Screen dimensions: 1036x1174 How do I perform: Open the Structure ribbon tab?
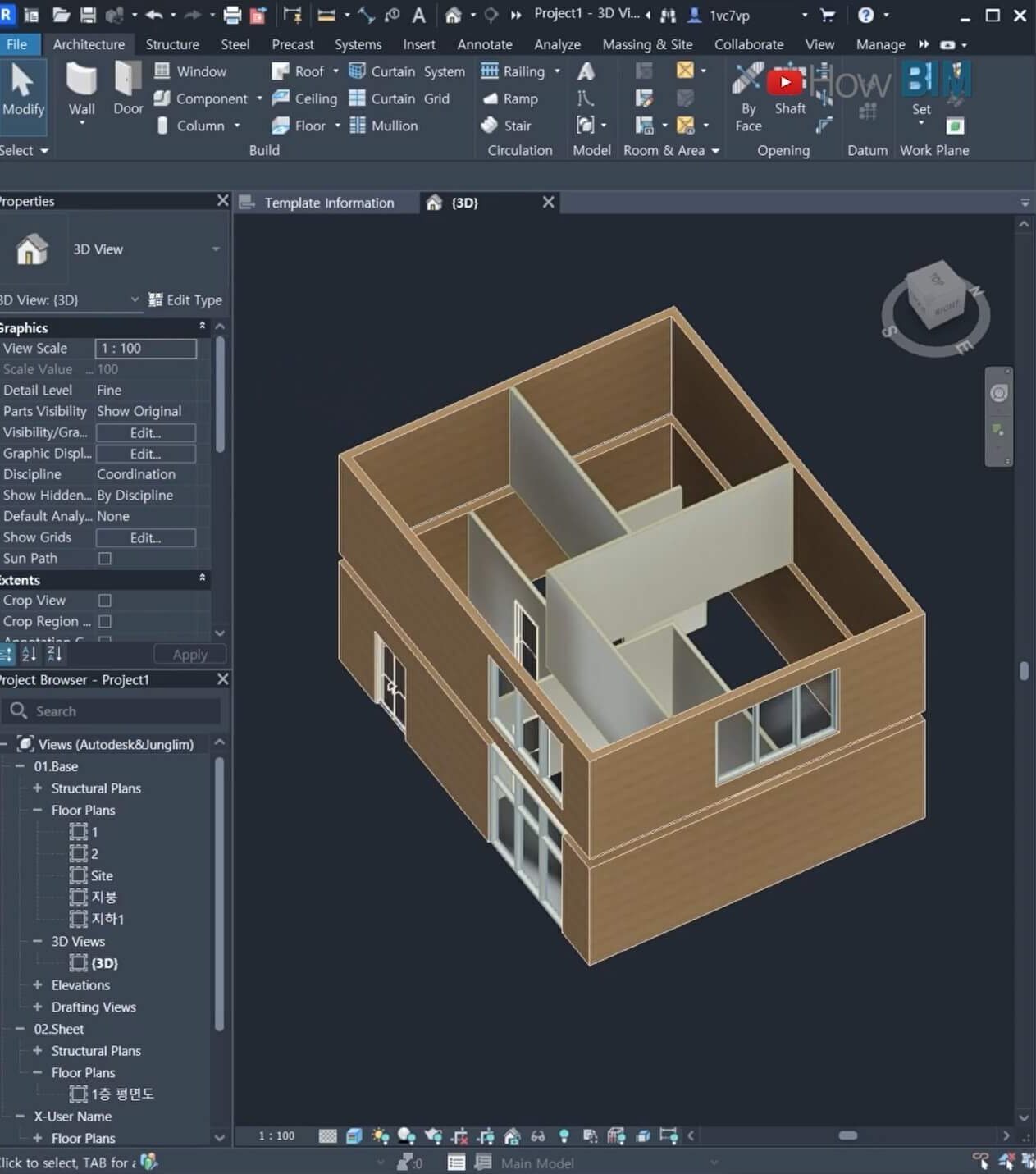(172, 44)
